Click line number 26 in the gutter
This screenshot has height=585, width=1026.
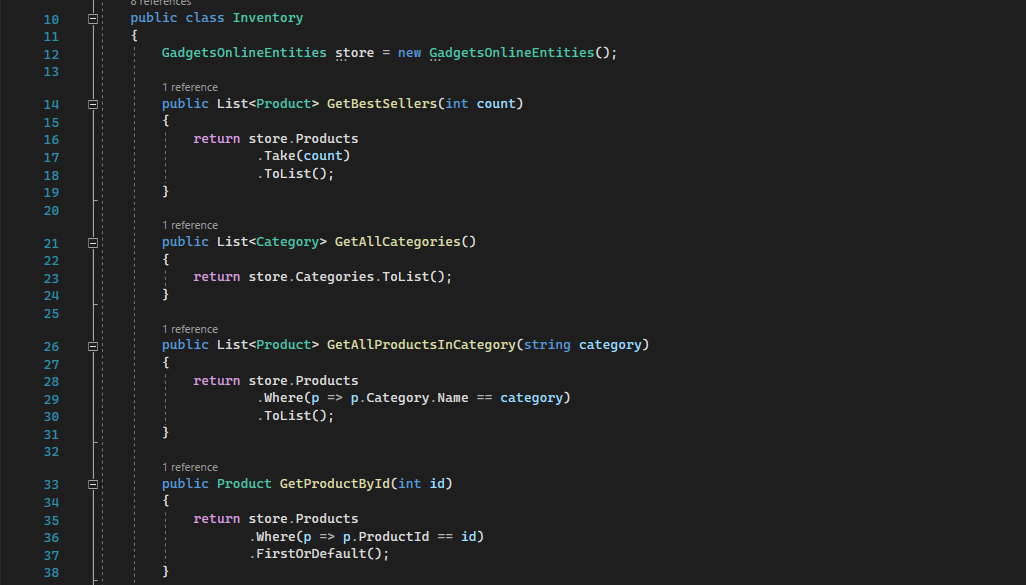(51, 346)
